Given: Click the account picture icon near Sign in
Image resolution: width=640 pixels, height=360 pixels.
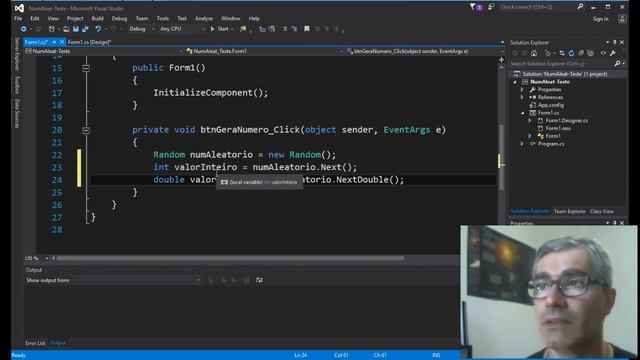Looking at the screenshot, I should point(622,19).
